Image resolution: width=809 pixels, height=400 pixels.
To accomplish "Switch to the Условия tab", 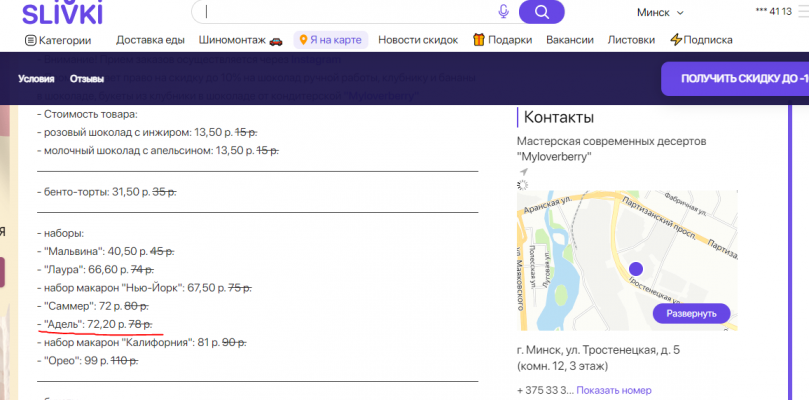I will 37,78.
